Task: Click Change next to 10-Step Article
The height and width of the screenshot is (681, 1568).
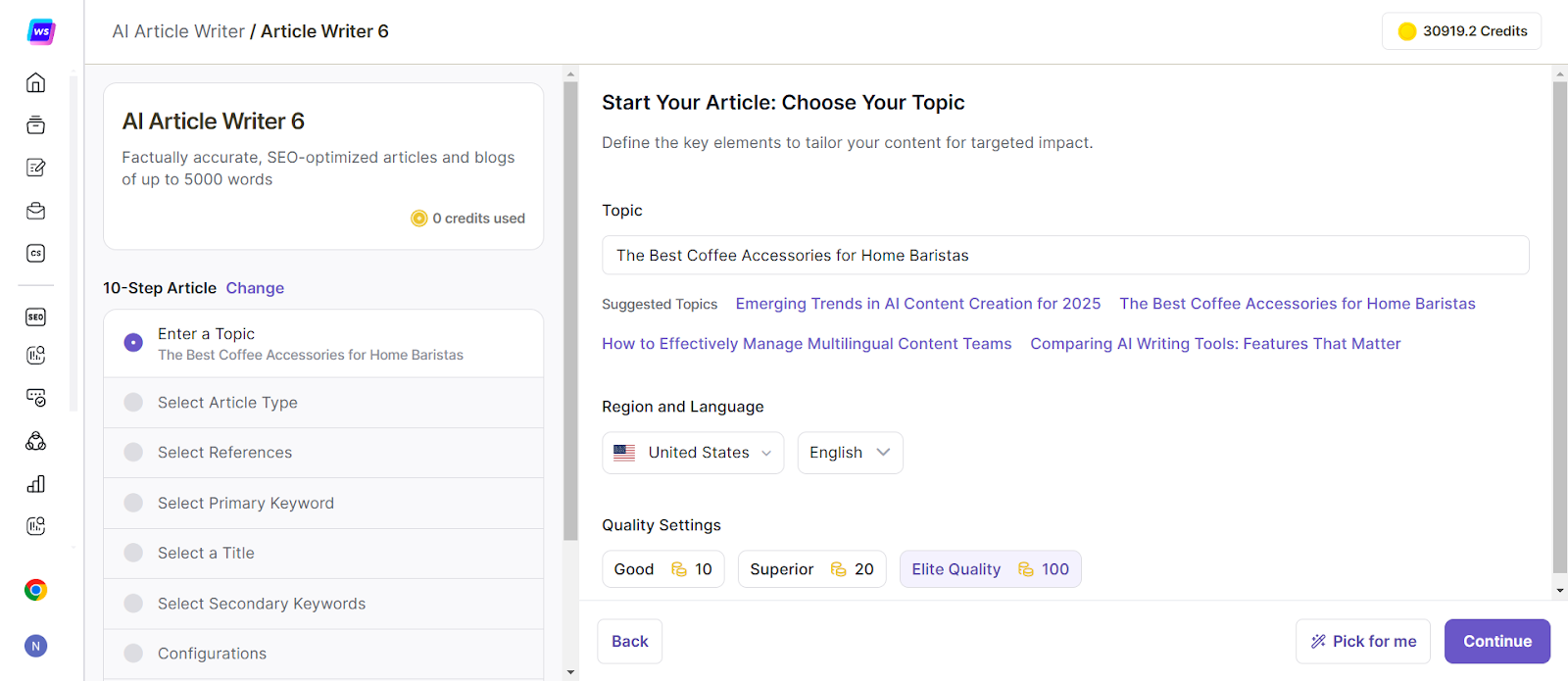Action: 255,288
